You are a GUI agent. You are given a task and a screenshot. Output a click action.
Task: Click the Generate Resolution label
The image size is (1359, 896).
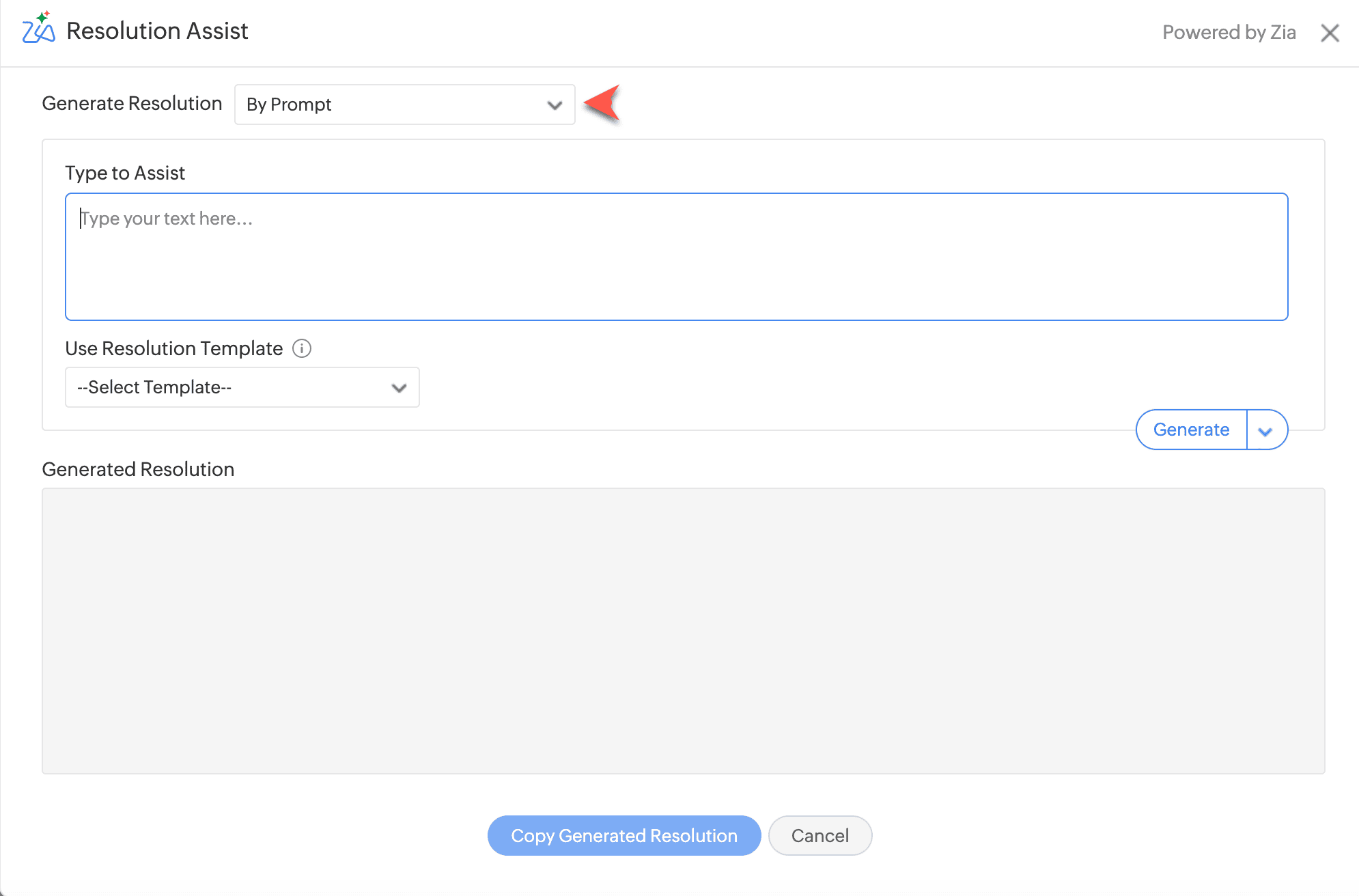tap(132, 103)
